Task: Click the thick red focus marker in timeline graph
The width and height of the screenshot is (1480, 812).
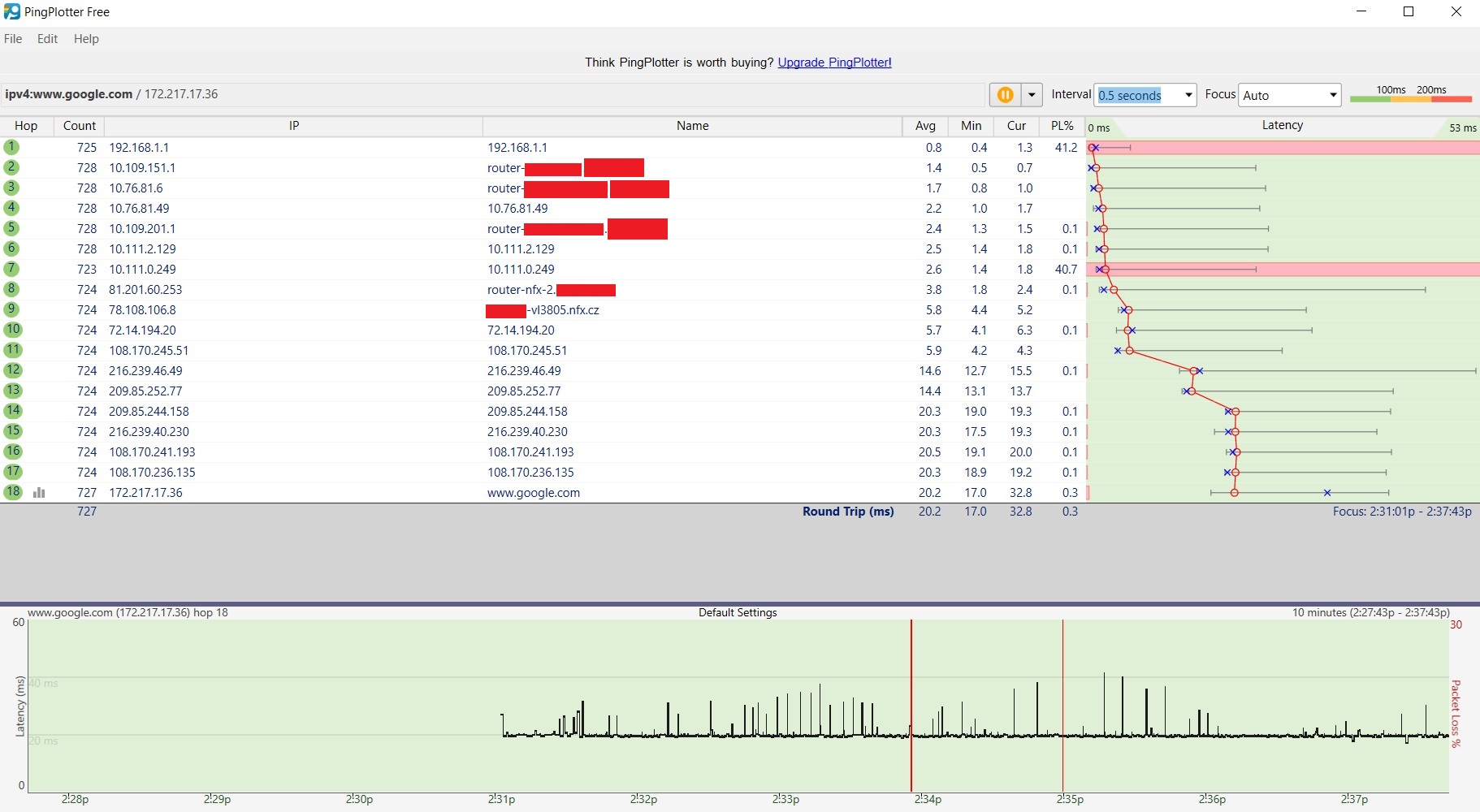Action: coord(911,705)
